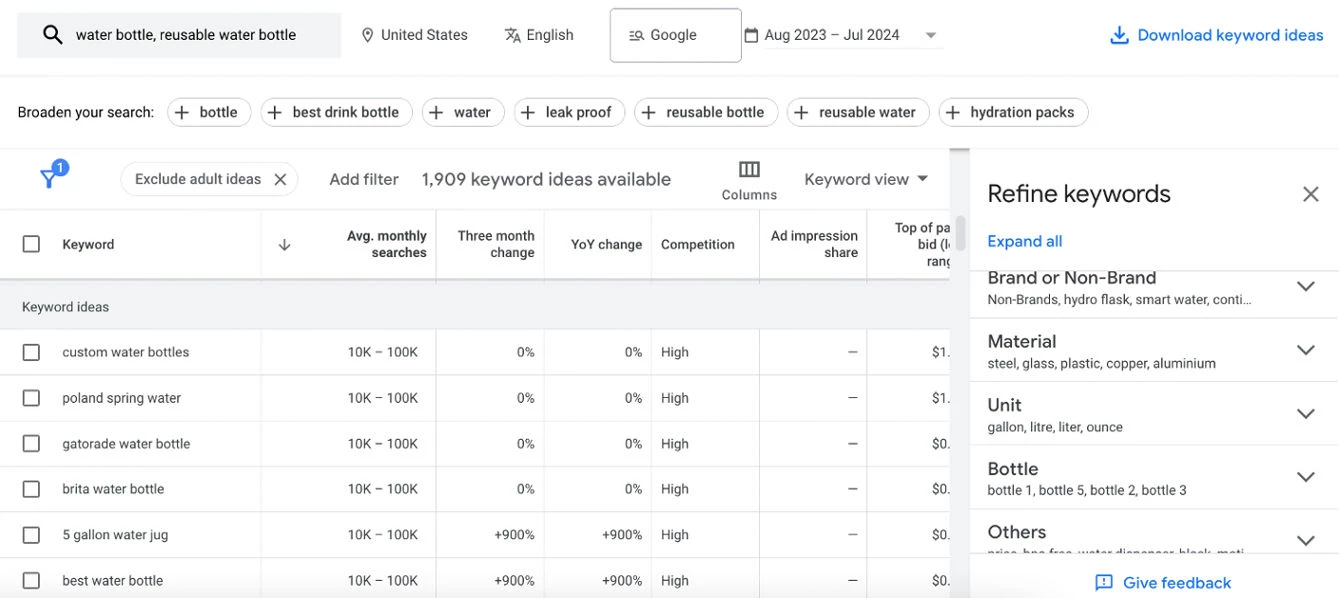Click the 'poland spring water' keyword text
The height and width of the screenshot is (598, 1339).
tap(121, 398)
